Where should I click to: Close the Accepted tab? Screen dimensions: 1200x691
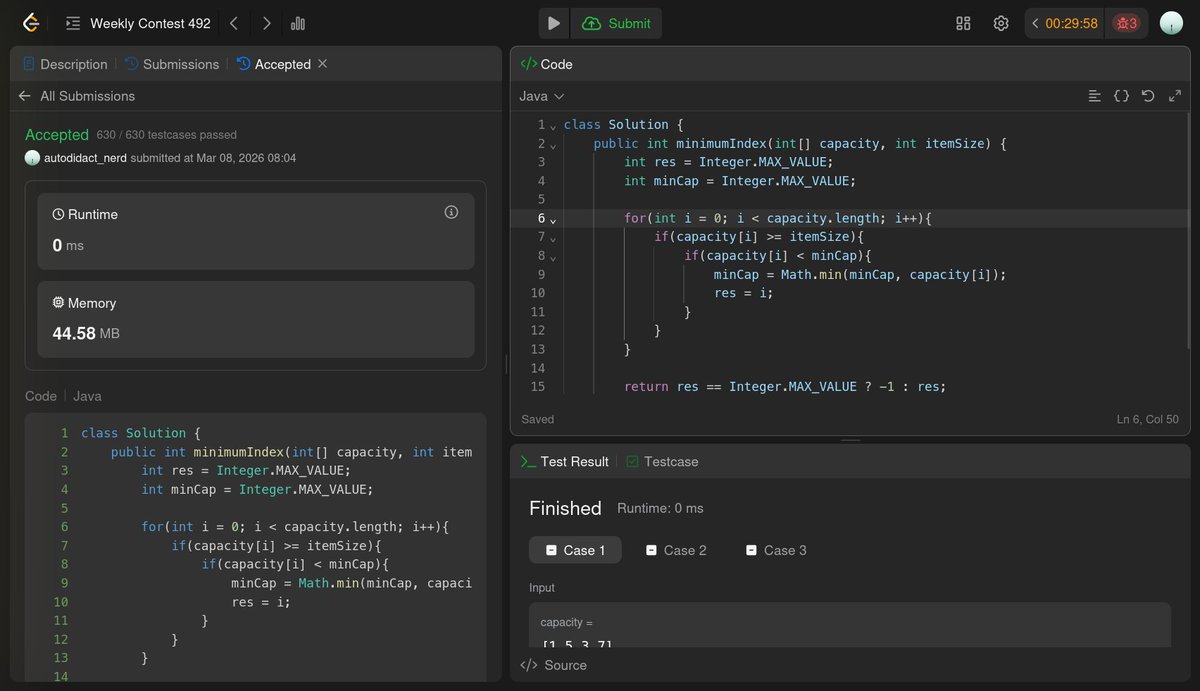click(x=322, y=64)
